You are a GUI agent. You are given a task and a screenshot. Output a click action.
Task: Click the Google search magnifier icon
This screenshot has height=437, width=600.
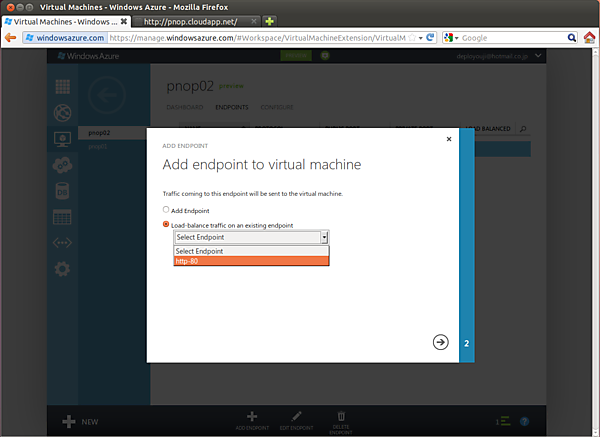[x=571, y=38]
